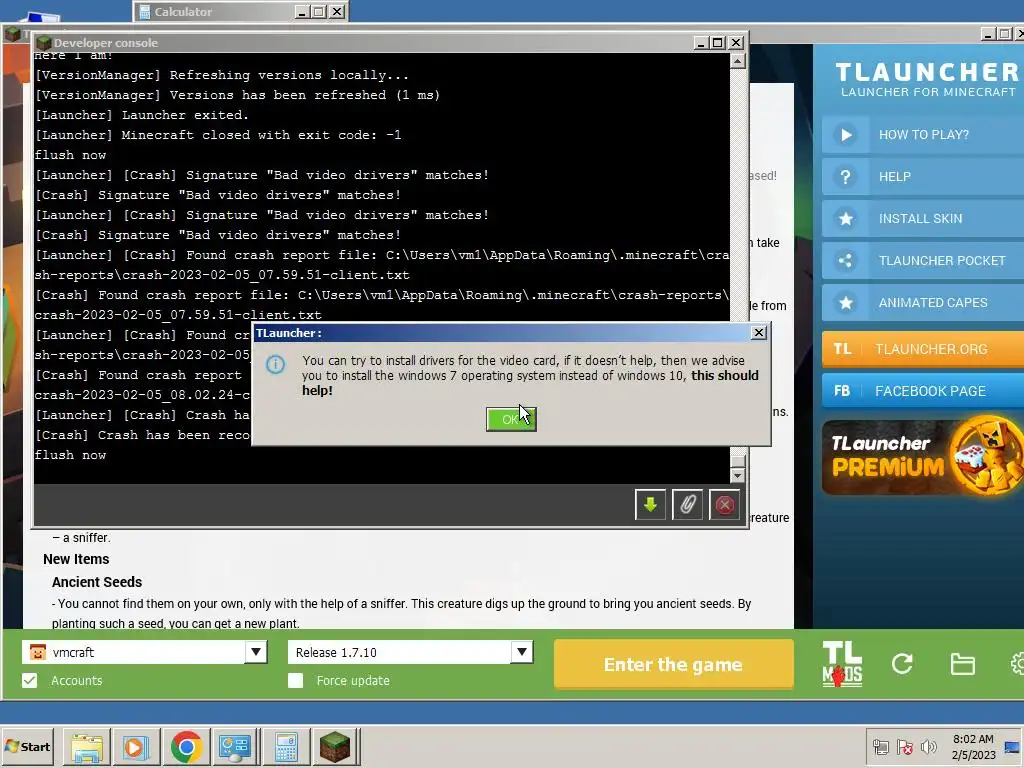Open ANIMATED CAPES item

pyautogui.click(x=923, y=302)
